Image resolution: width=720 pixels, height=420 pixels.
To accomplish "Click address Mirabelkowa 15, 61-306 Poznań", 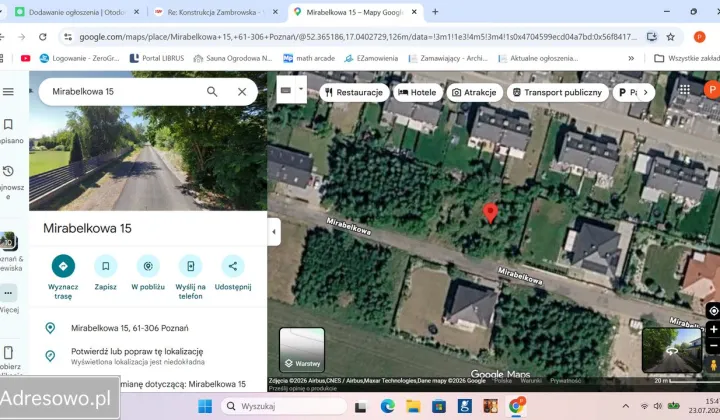I will click(x=129, y=328).
